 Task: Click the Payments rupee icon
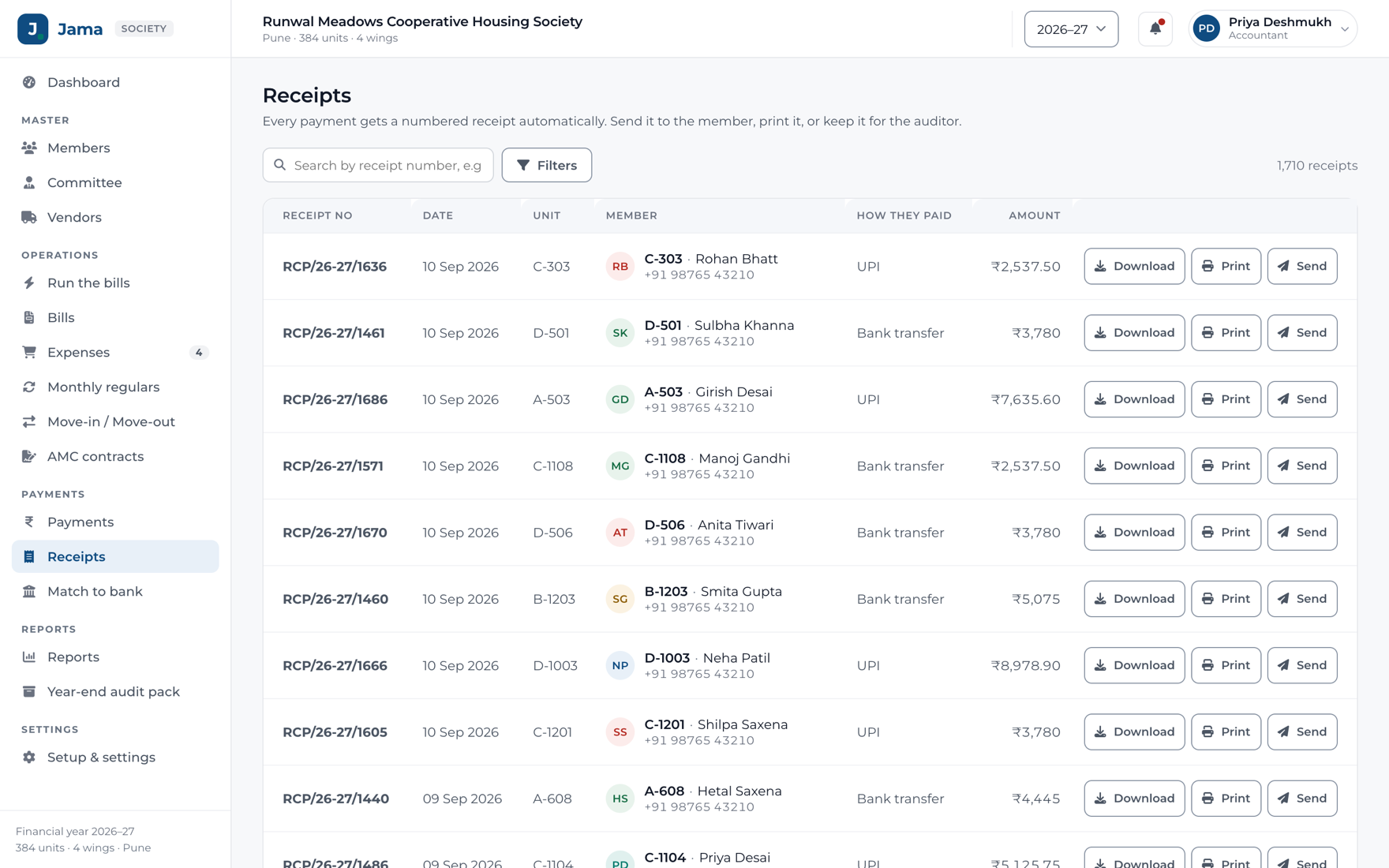click(29, 522)
